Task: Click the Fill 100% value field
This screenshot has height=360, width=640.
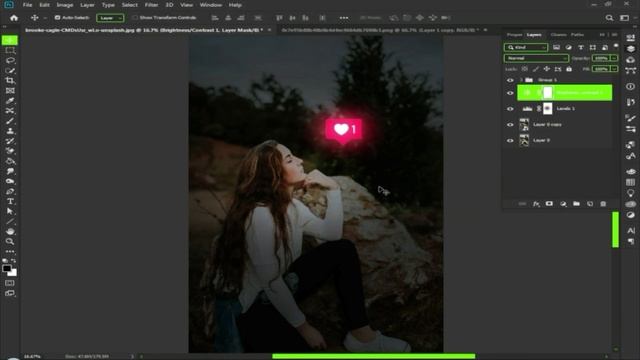Action: (x=601, y=69)
